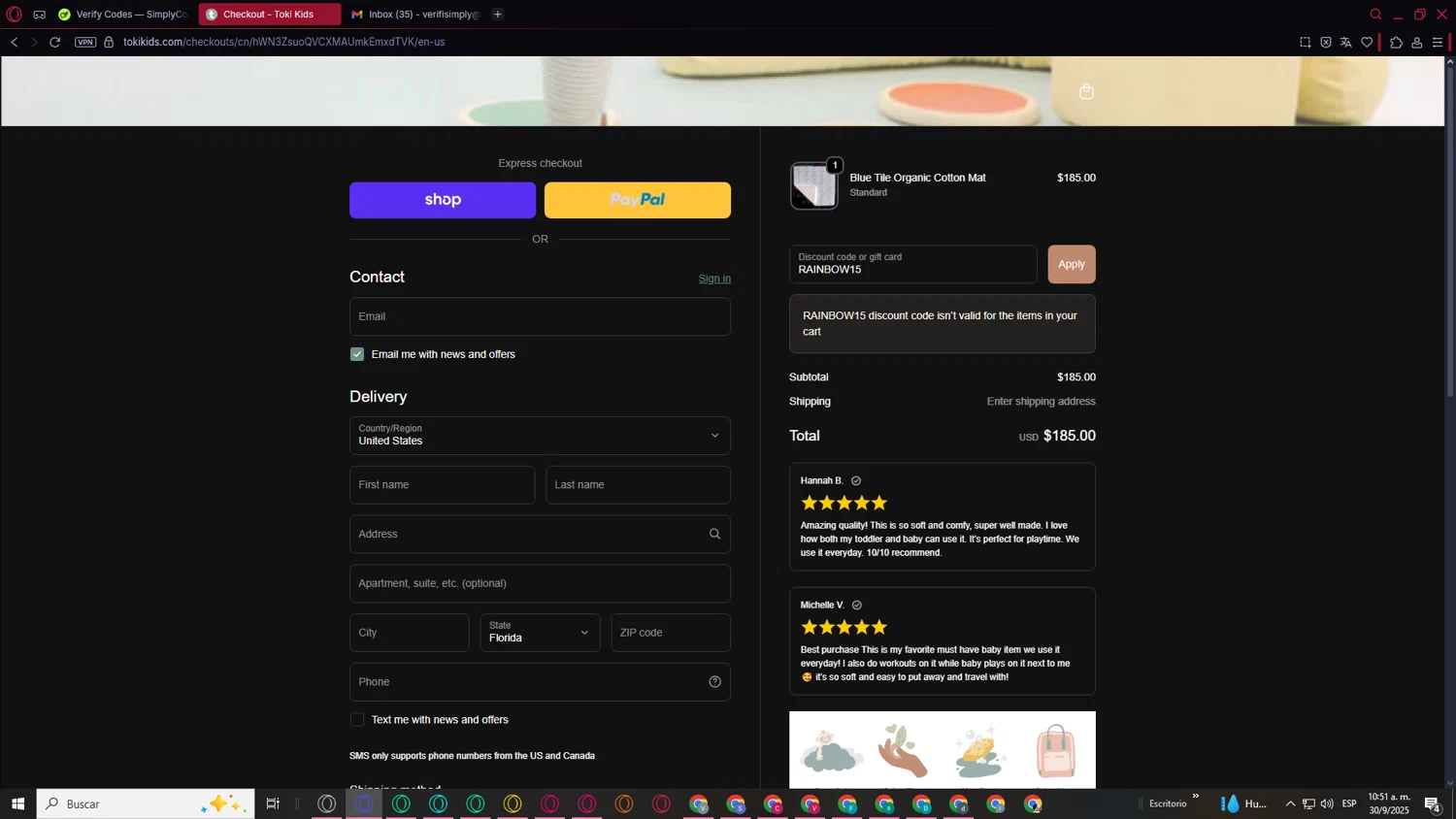Switch to Verify Codes SimplyCodes tab
Image resolution: width=1456 pixels, height=819 pixels.
coord(123,15)
